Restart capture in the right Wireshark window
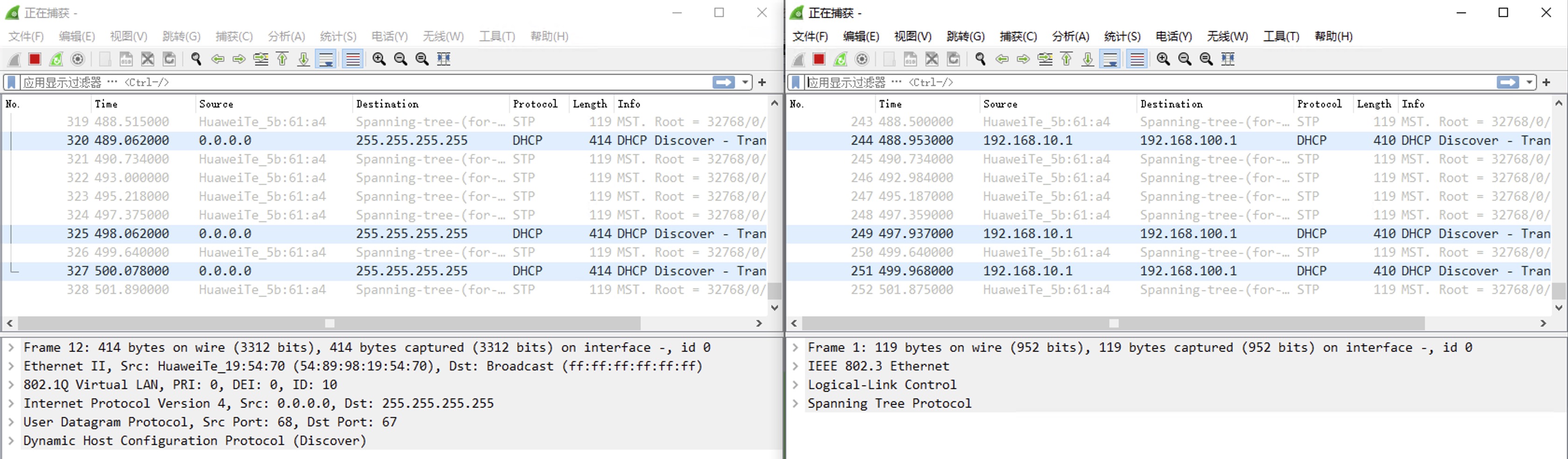This screenshot has height=459, width=1568. pos(841,59)
